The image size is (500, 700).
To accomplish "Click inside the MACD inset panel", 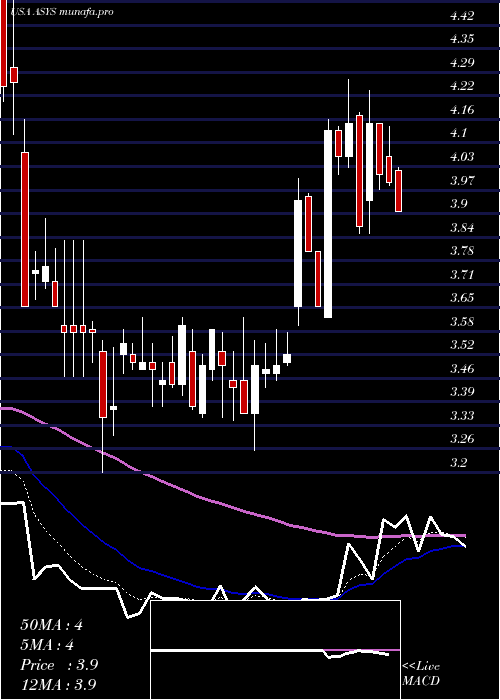I will 275,650.
